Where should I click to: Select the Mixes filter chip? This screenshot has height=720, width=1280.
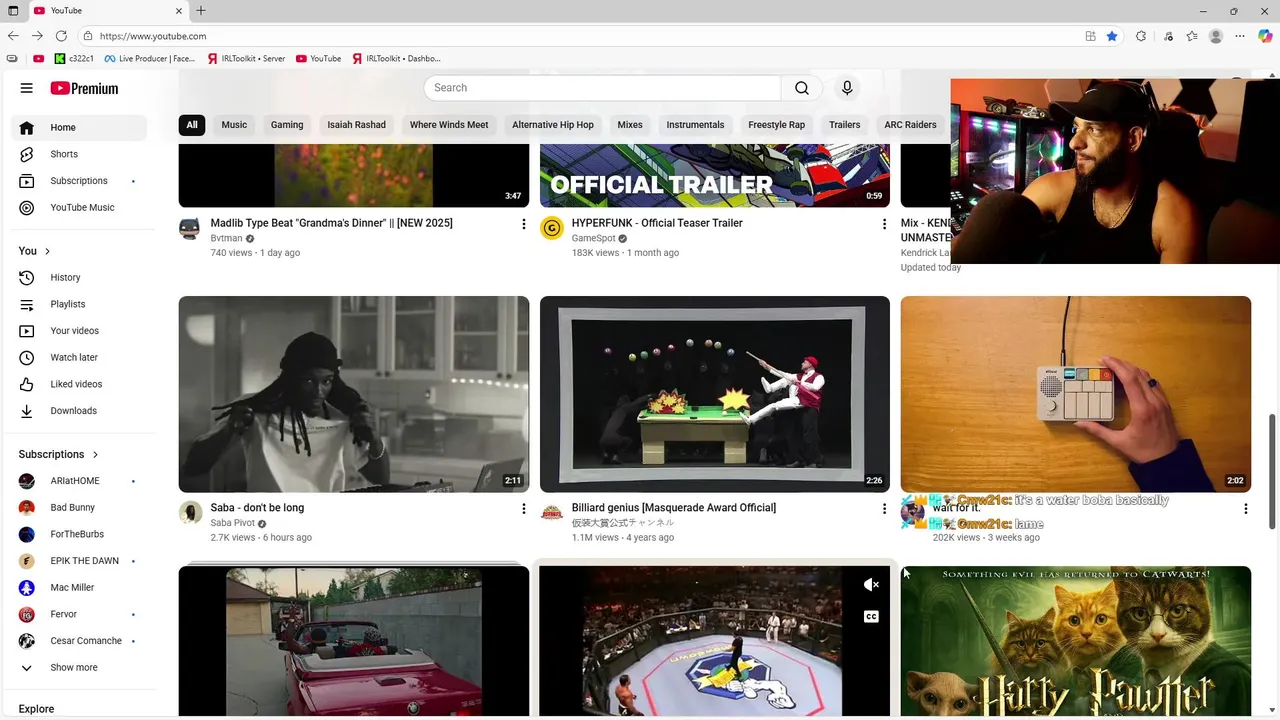coord(630,125)
